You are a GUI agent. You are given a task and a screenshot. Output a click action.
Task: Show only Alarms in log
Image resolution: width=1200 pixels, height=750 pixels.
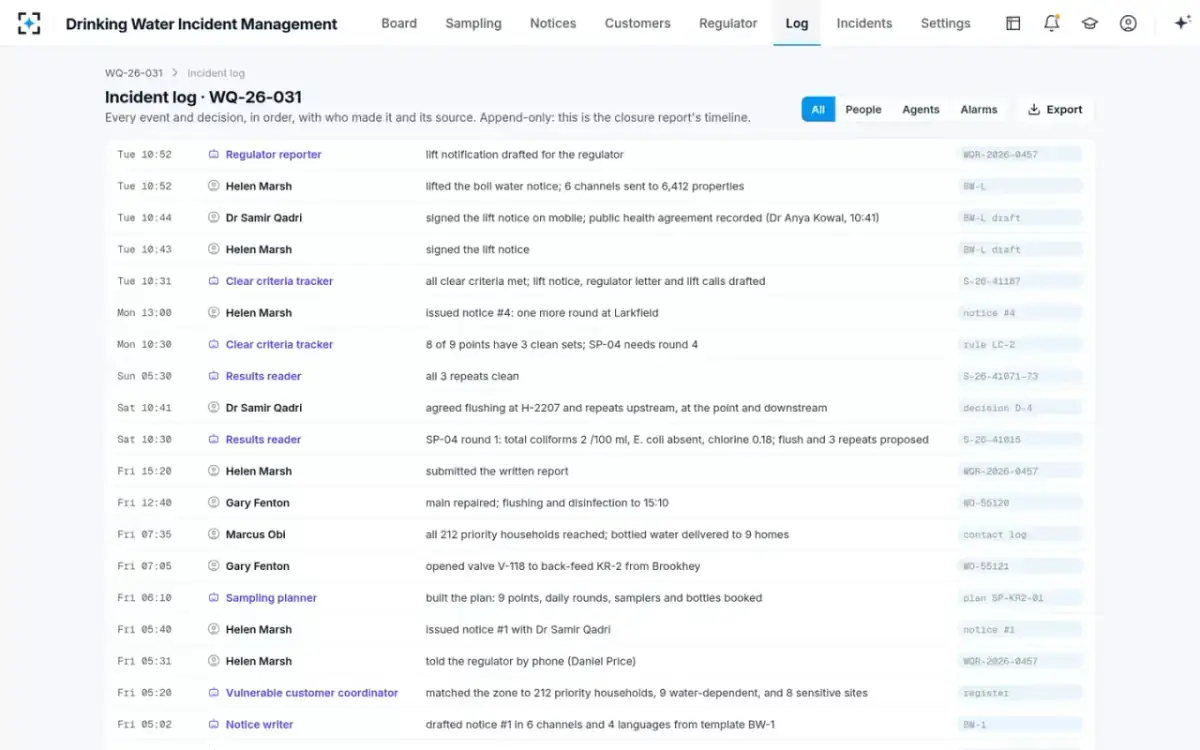point(979,110)
